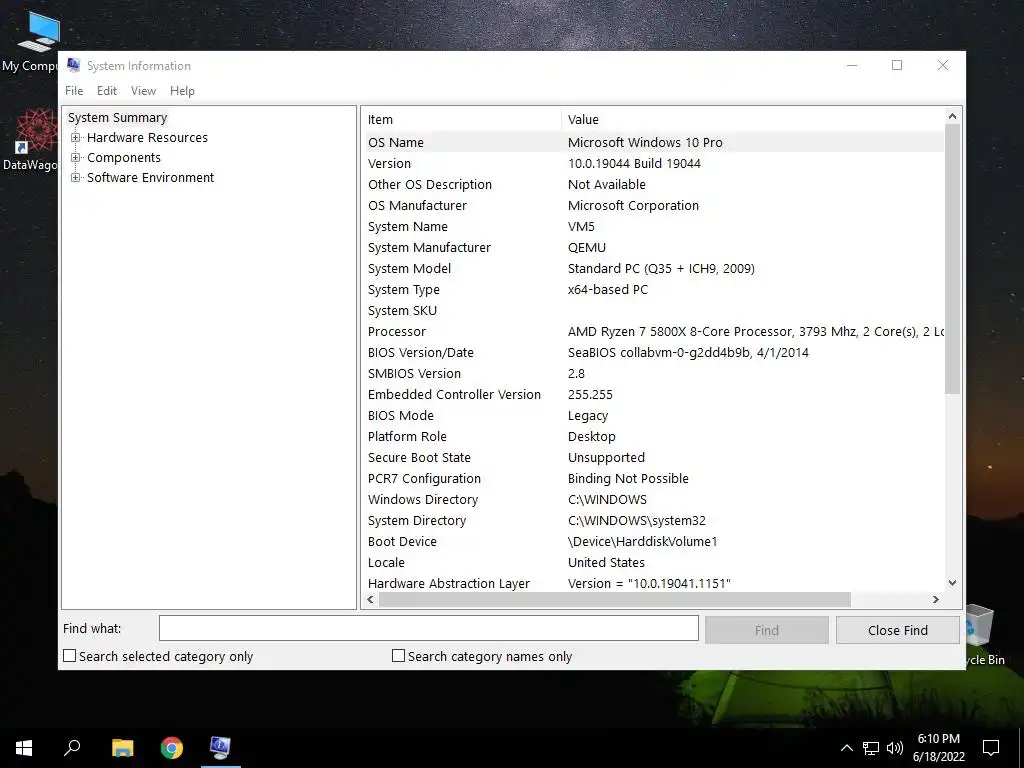Select Components tree item

123,158
